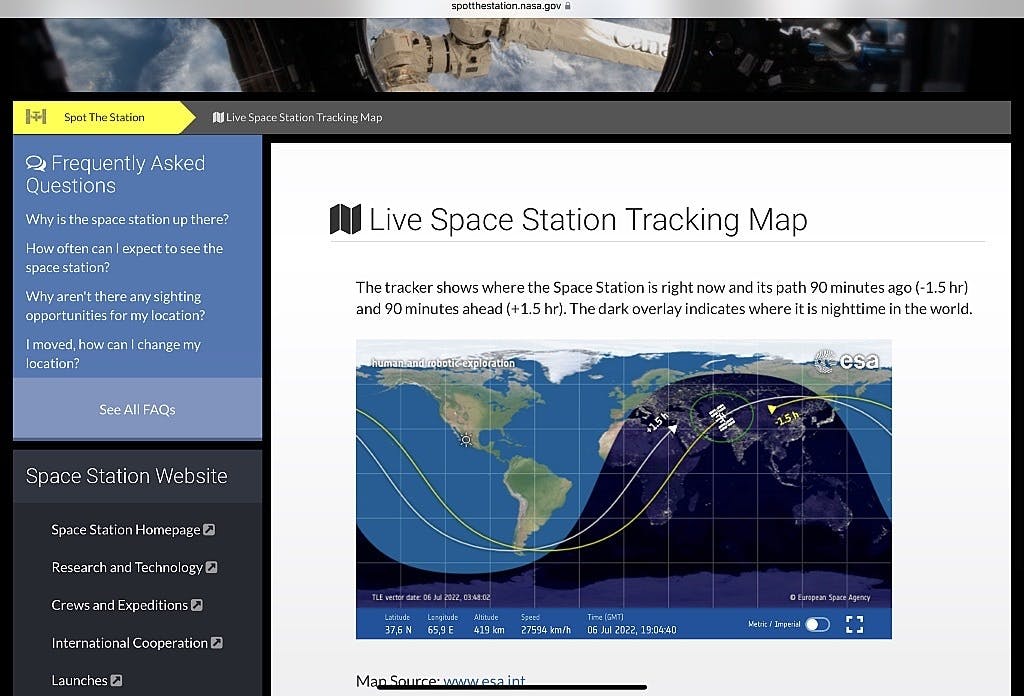
Task: Click the map icon in the breadcrumb bar
Action: tap(218, 117)
